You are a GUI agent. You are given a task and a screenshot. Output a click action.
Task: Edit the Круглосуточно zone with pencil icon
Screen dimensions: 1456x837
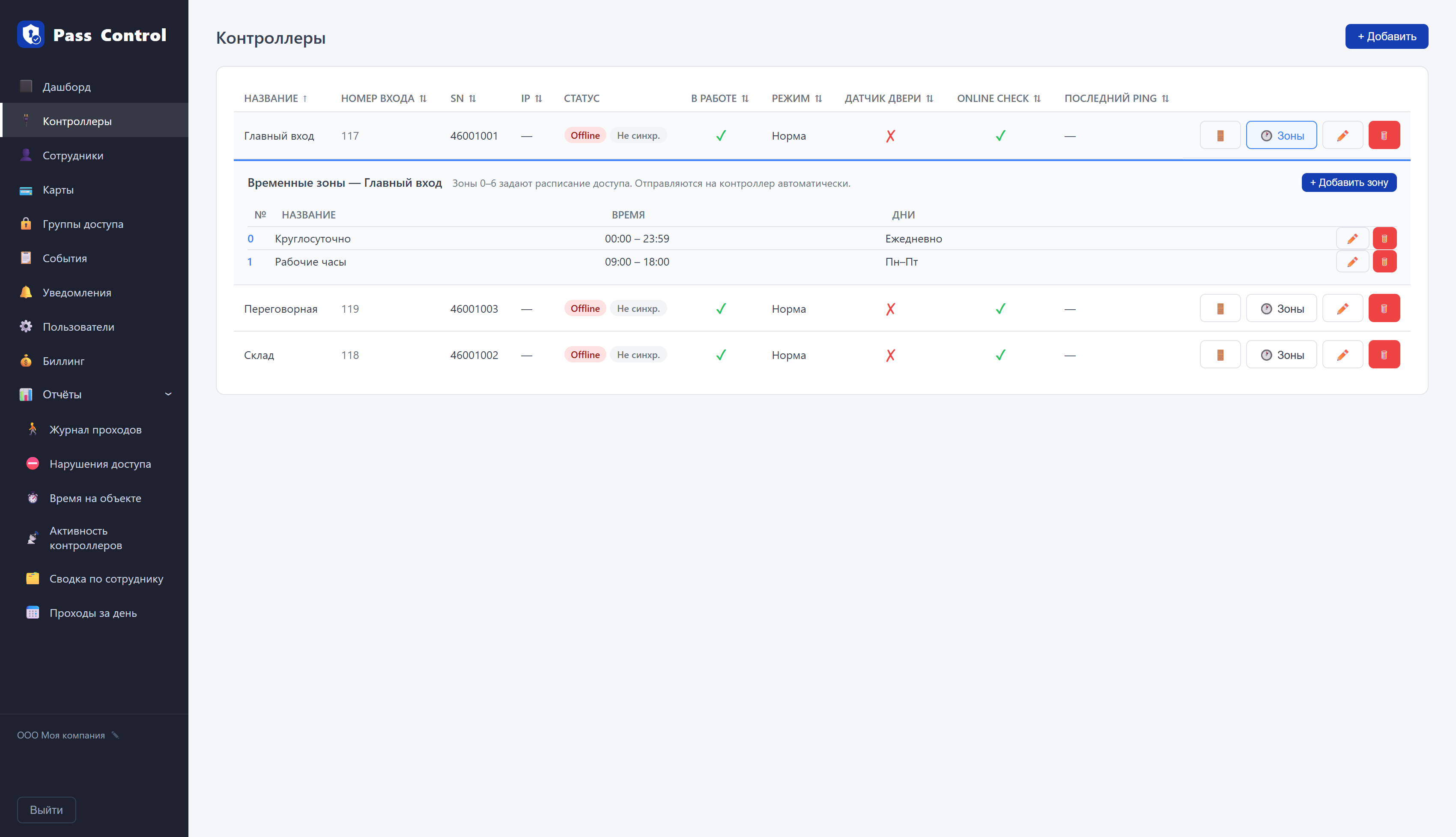tap(1352, 239)
